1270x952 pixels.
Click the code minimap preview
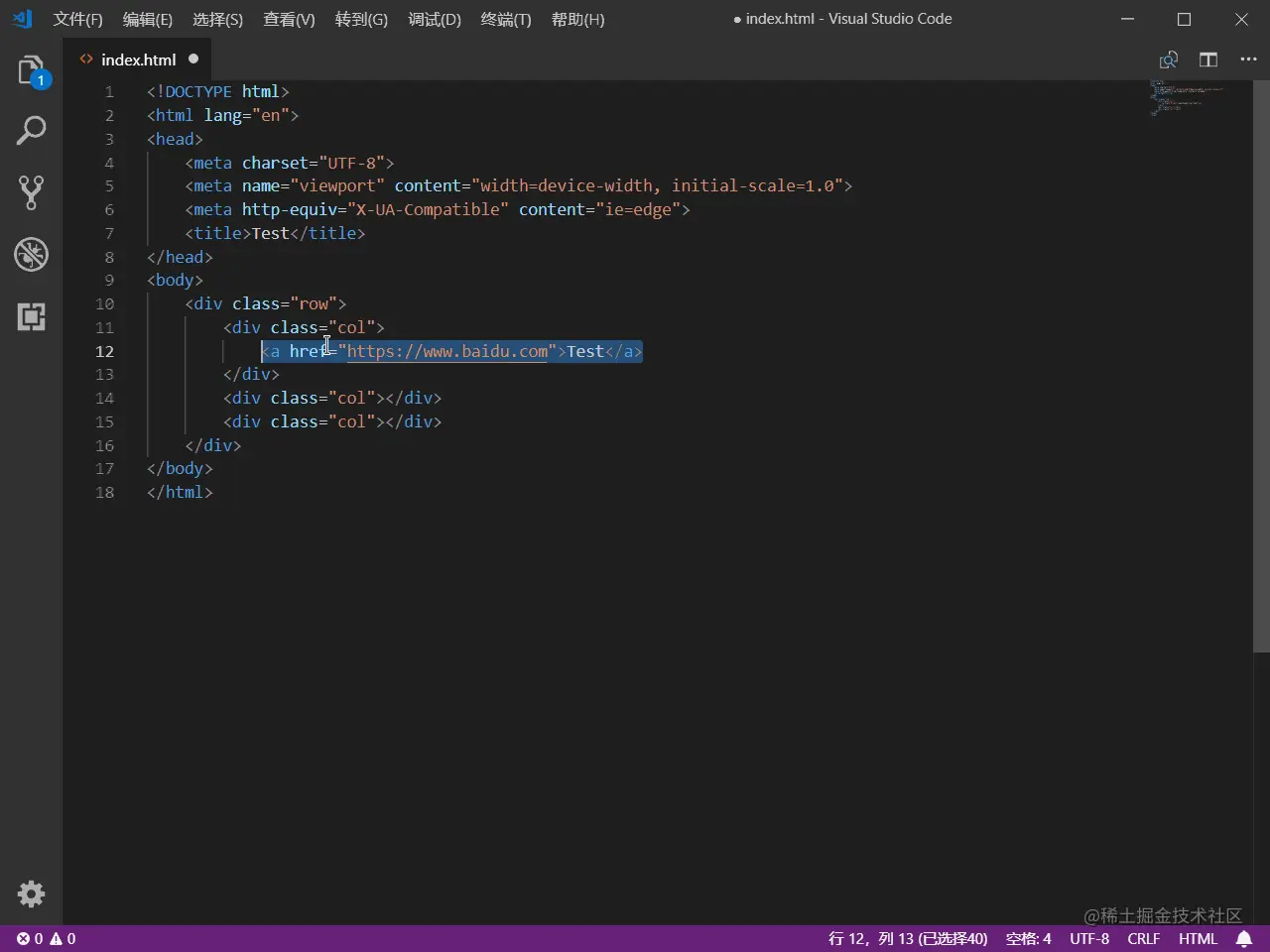click(1186, 98)
